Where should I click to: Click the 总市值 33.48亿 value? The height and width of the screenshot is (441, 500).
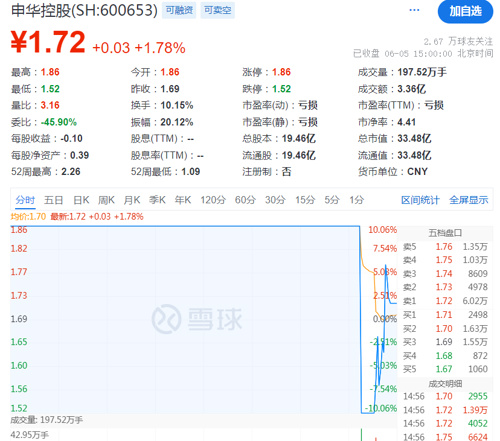click(414, 138)
